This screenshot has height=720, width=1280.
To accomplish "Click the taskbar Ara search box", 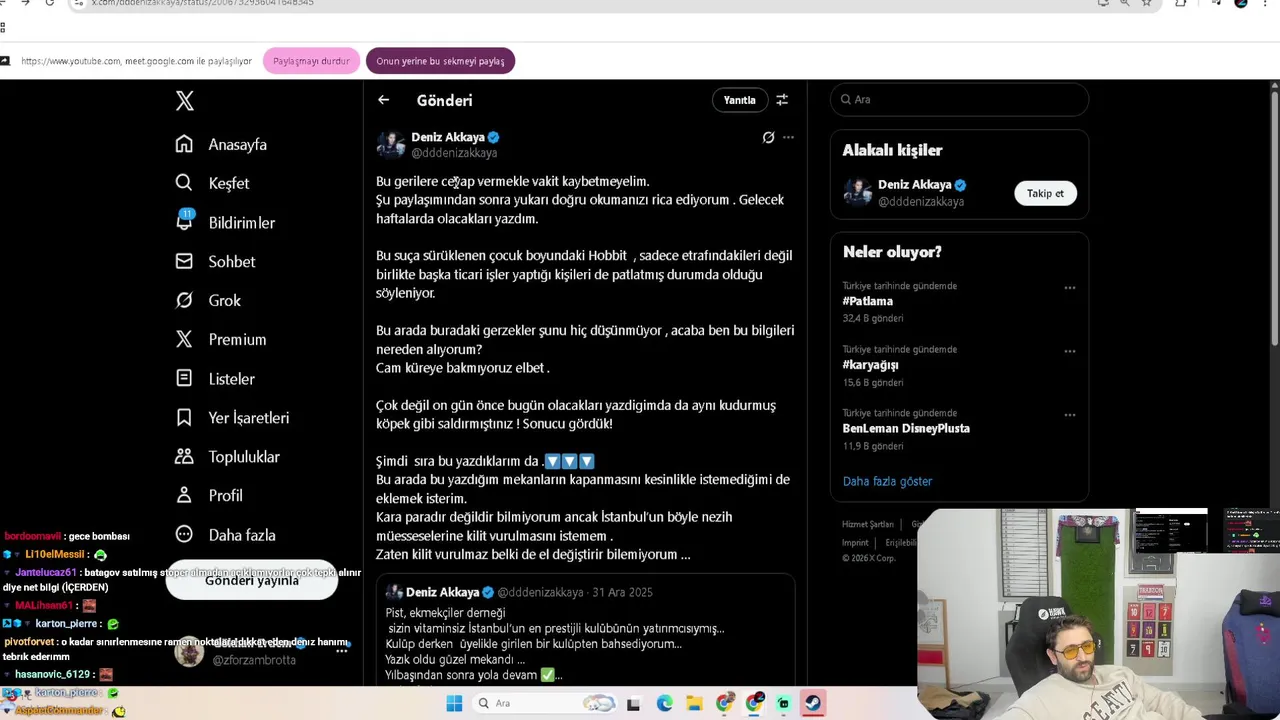I will pos(543,703).
